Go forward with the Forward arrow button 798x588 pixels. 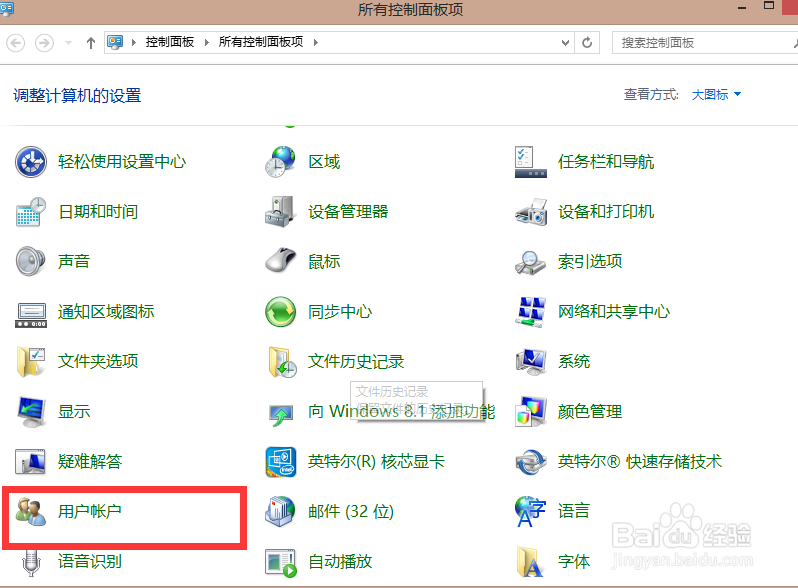tap(44, 43)
